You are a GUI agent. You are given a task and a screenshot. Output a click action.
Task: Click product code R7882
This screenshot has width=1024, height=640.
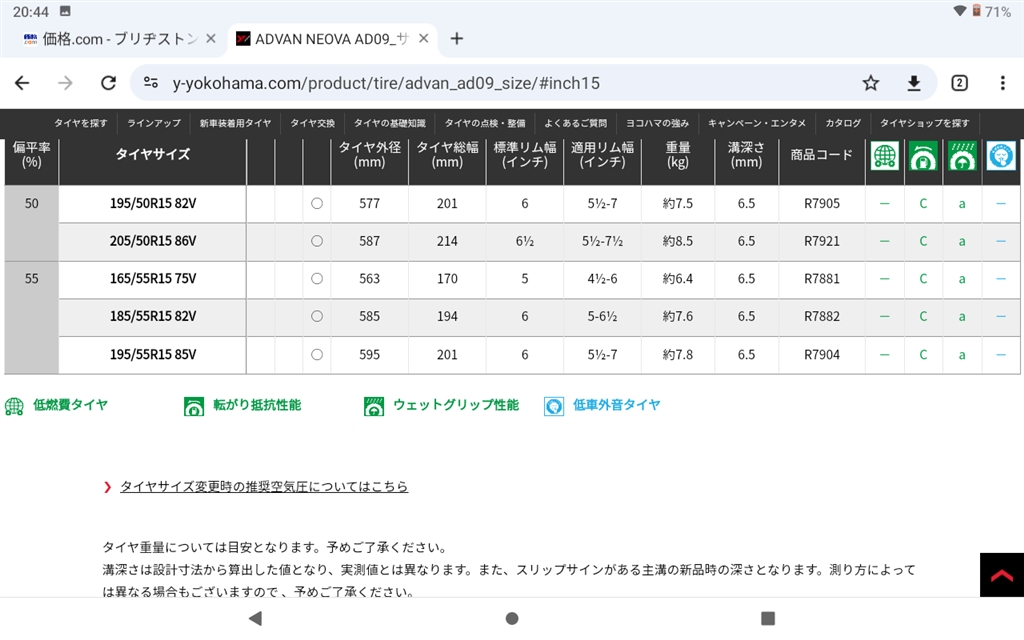(x=822, y=316)
